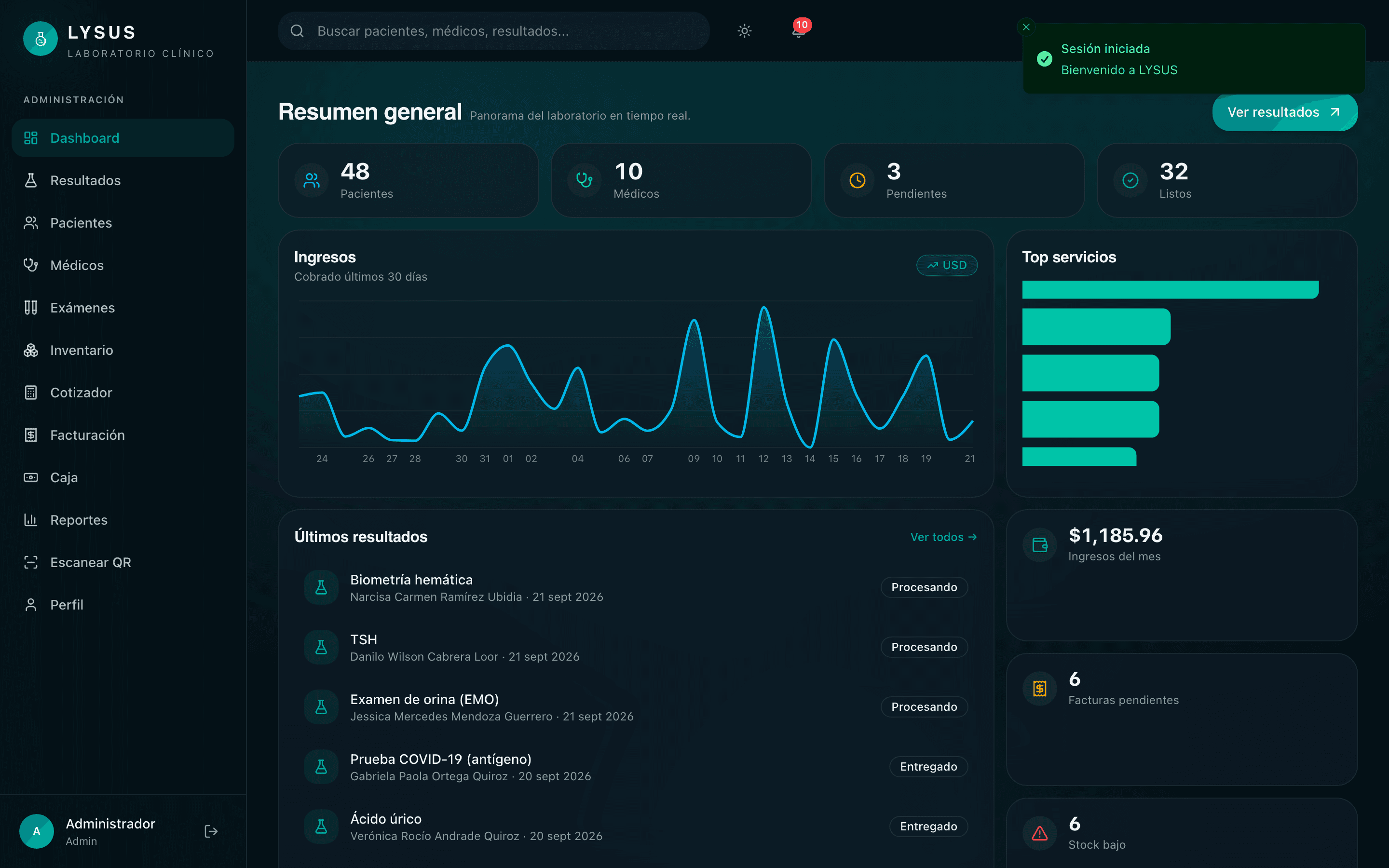Click the Facturas pendientes label
The height and width of the screenshot is (868, 1389).
click(x=1123, y=700)
